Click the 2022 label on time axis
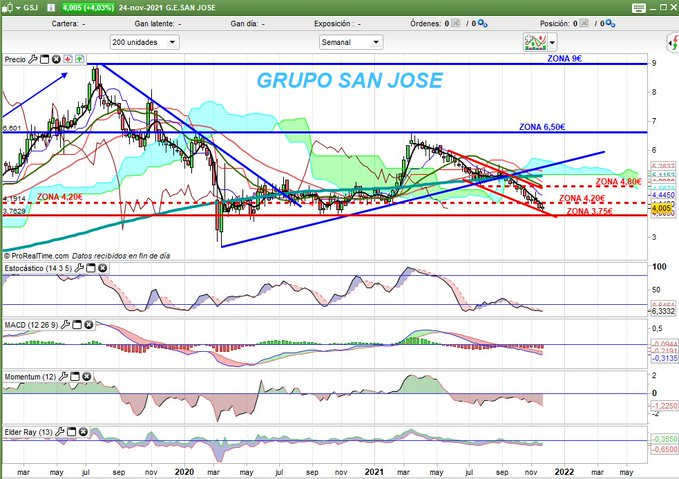This screenshot has height=479, width=679. click(x=565, y=472)
